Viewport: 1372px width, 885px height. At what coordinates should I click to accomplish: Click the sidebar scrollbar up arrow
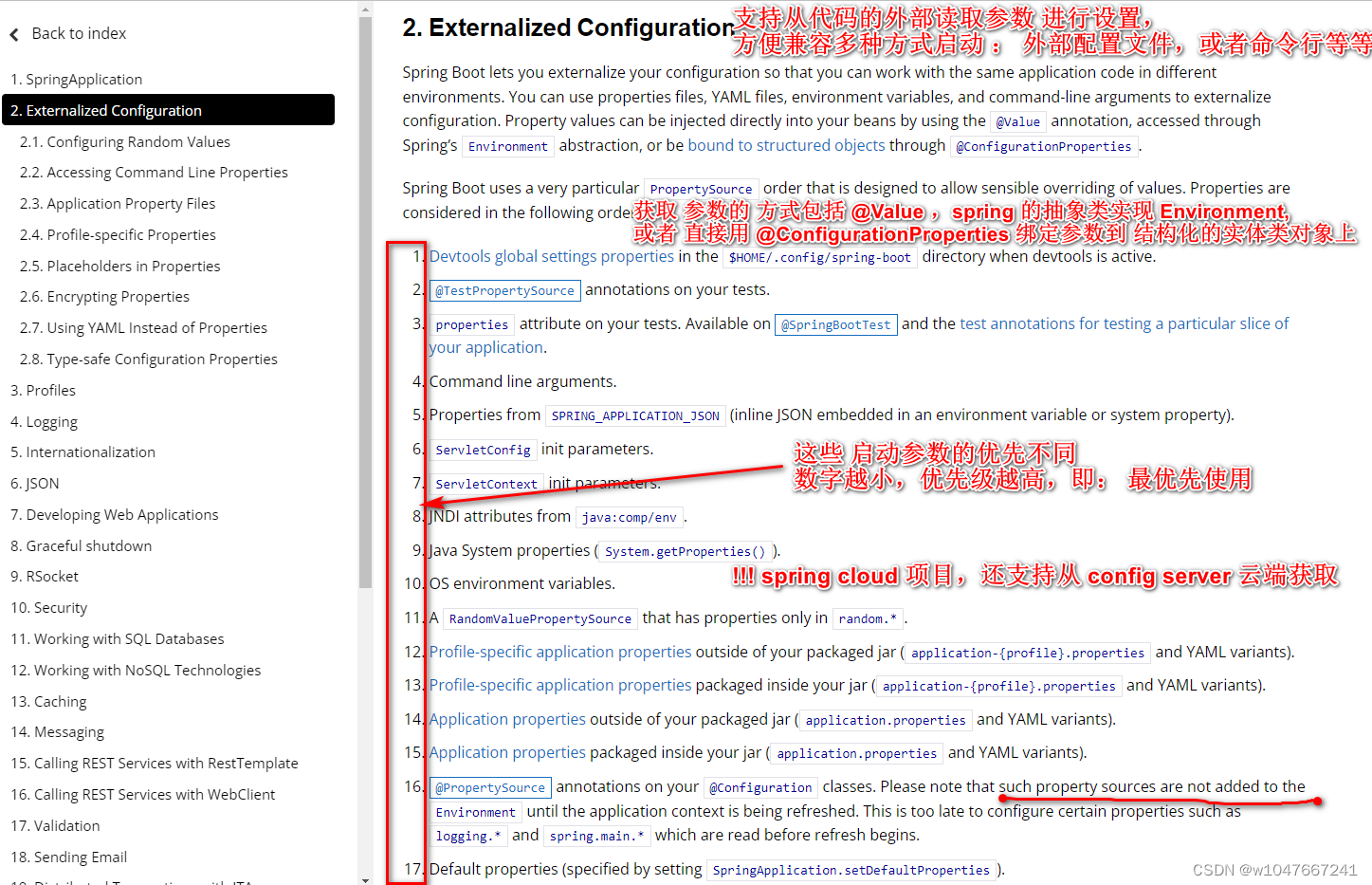(366, 9)
